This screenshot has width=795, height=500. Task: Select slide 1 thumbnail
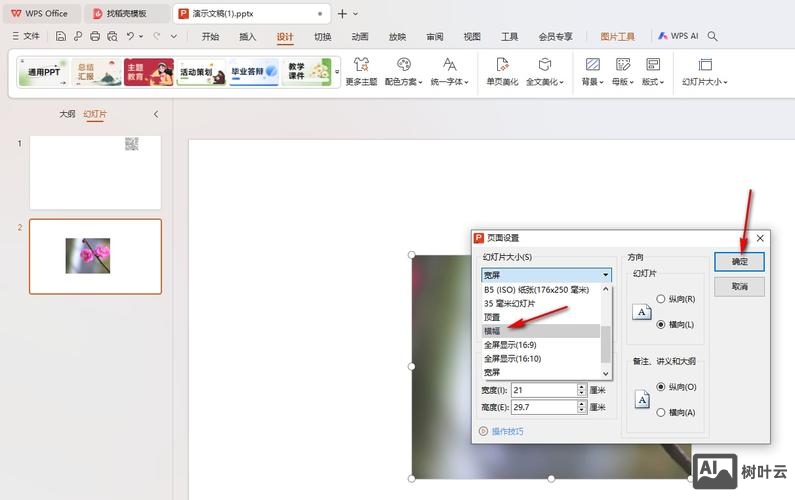pos(95,172)
